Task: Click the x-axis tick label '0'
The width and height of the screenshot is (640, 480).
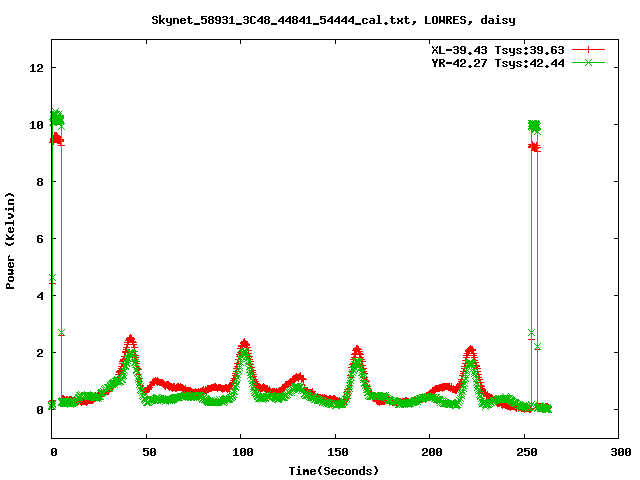Action: (54, 452)
